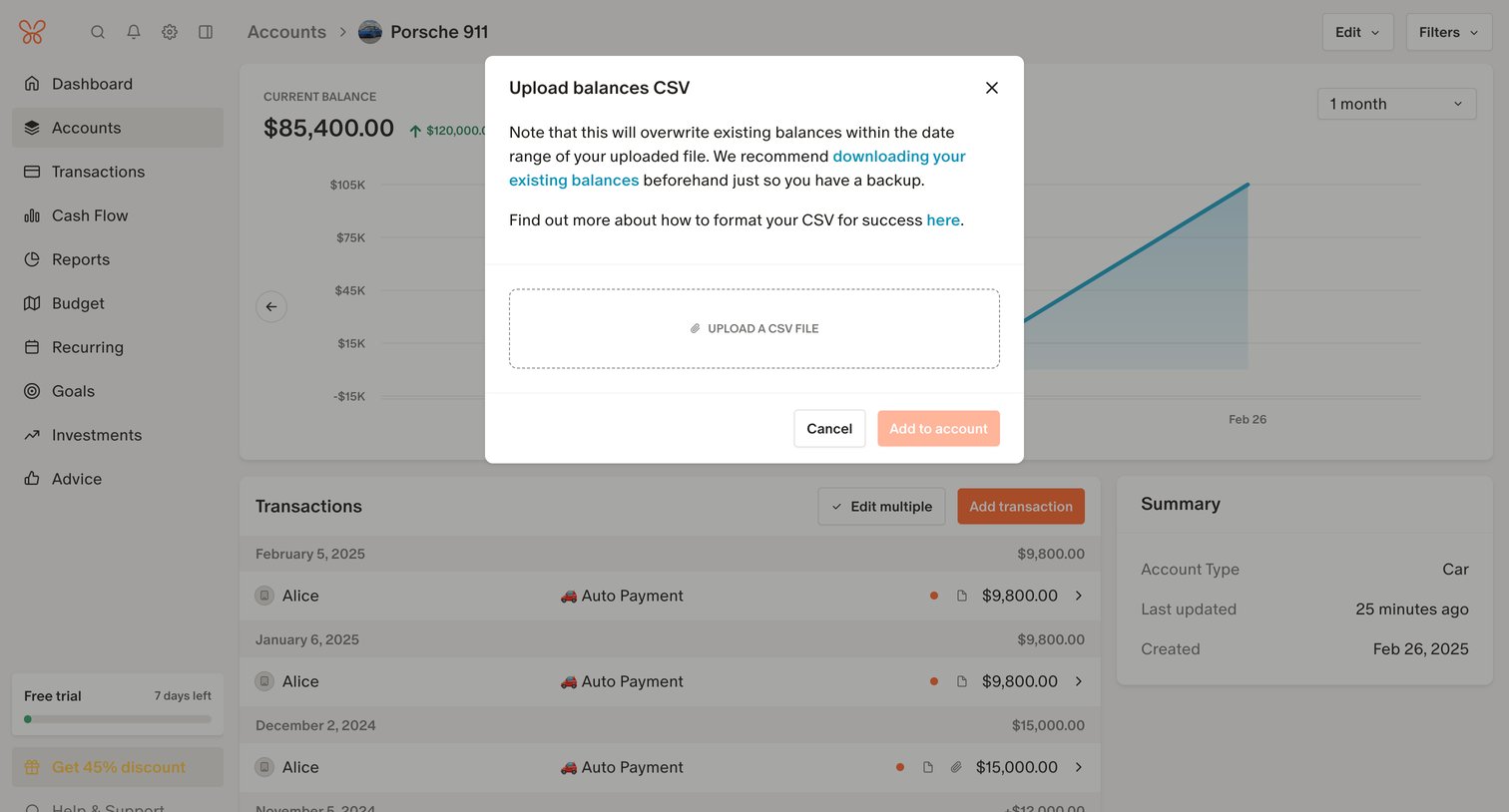Click attachment paperclip on December Auto Payment
1509x812 pixels.
click(956, 767)
